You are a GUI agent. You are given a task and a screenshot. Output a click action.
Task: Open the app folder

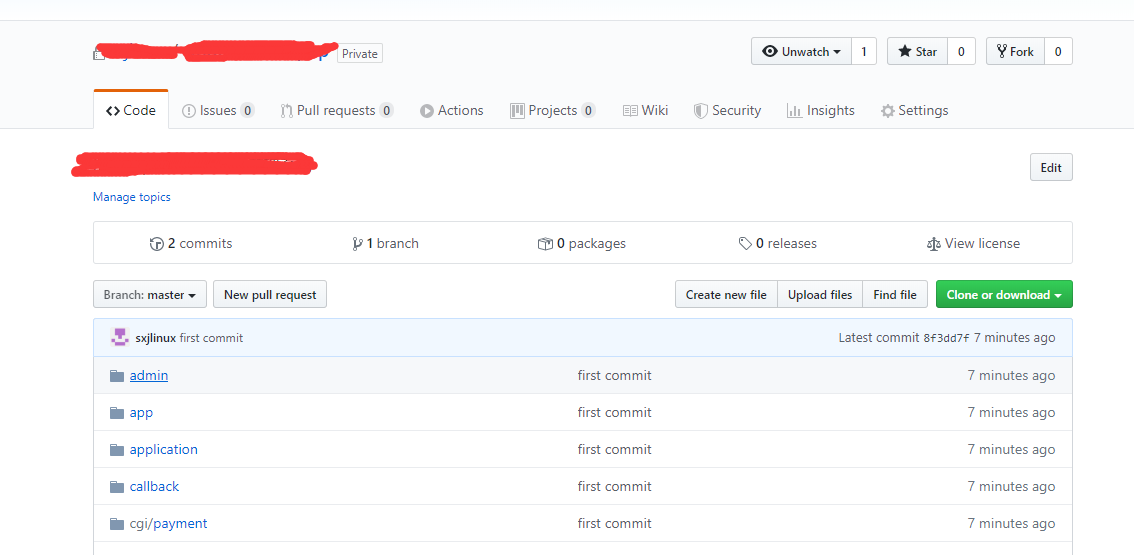141,412
